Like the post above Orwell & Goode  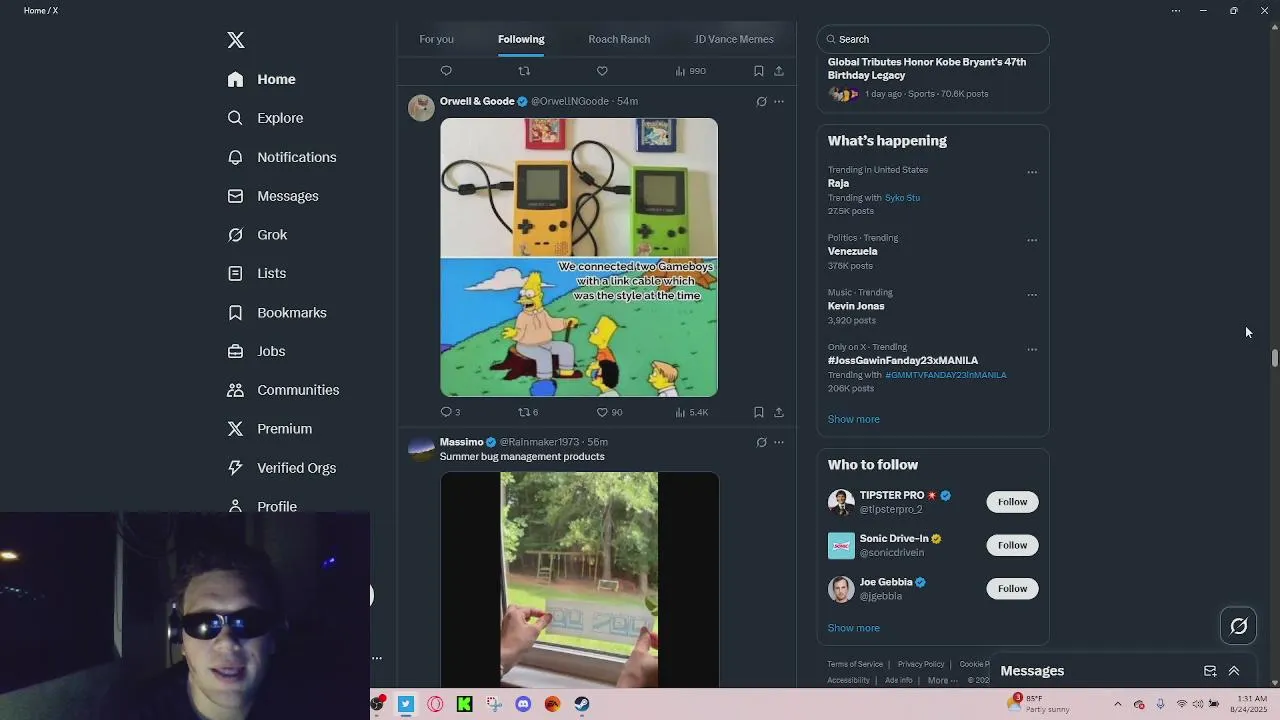[602, 71]
